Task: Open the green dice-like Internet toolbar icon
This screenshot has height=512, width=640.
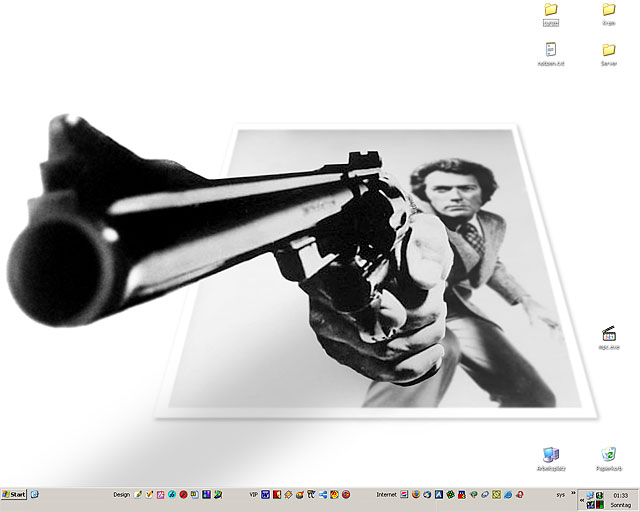Action: (x=450, y=494)
